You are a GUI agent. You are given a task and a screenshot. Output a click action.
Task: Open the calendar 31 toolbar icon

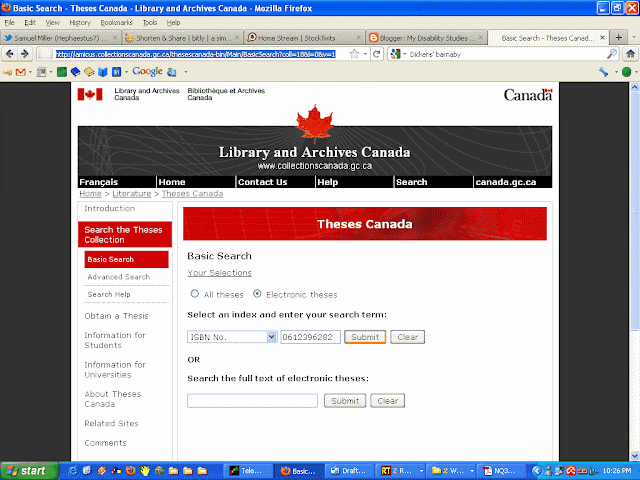click(116, 72)
